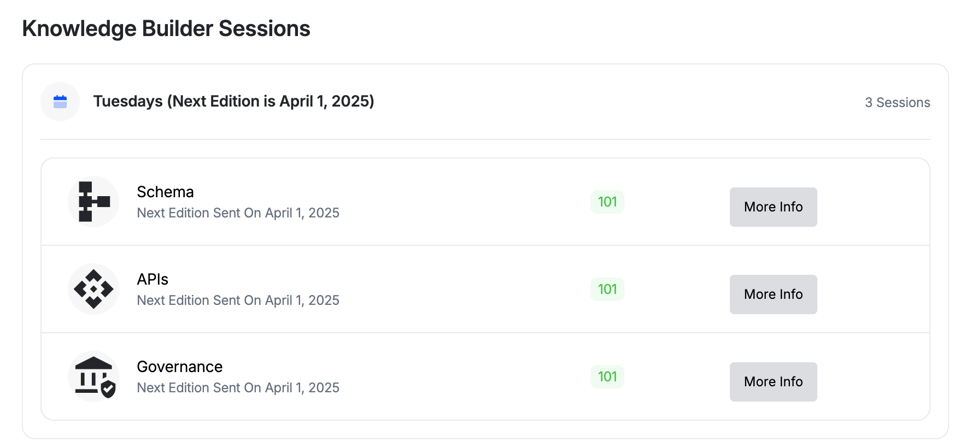Select the Schema session title

tap(165, 192)
